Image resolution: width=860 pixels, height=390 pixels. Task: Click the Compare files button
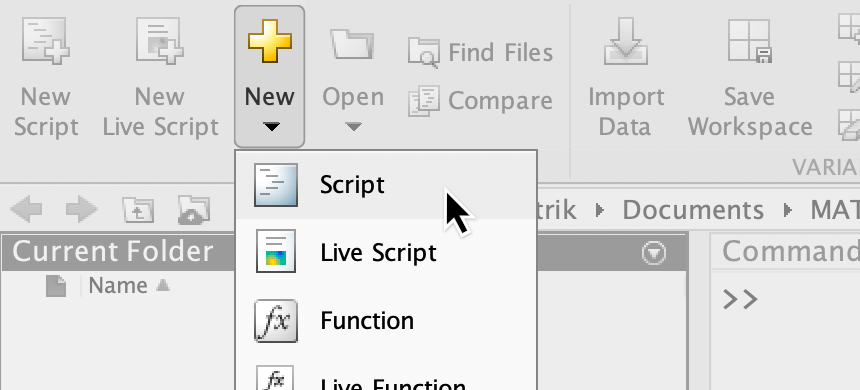click(480, 100)
